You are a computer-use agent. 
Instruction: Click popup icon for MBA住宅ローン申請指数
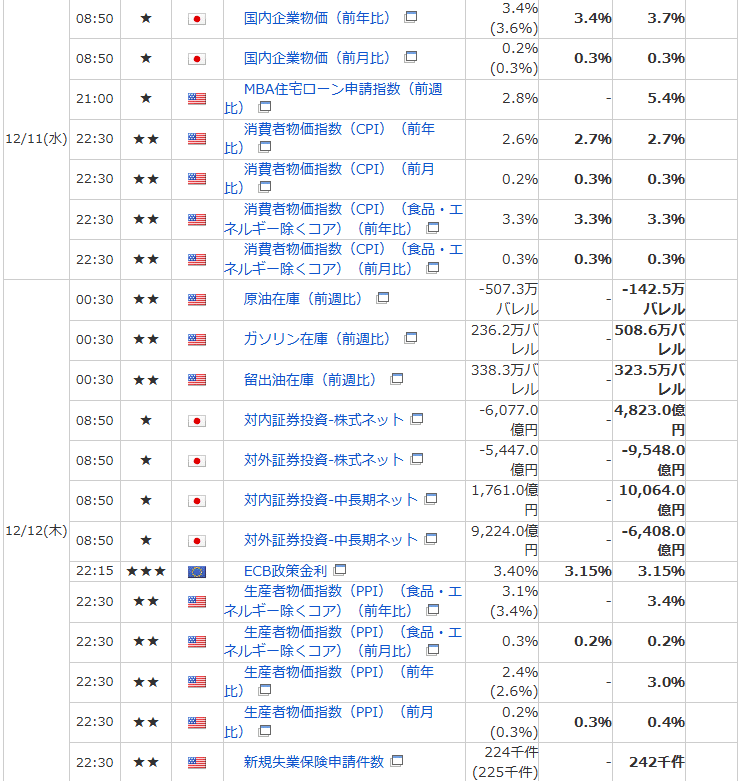pyautogui.click(x=265, y=107)
